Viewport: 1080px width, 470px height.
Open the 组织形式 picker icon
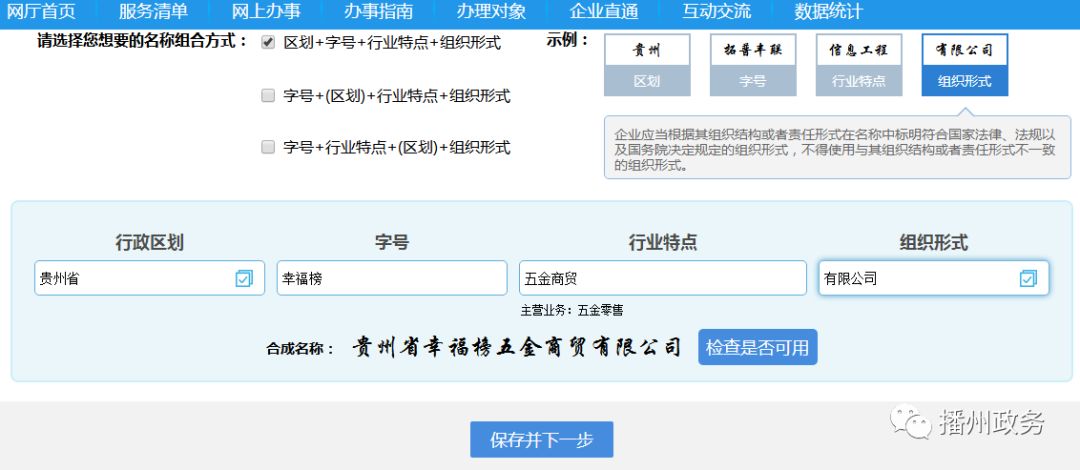tap(1028, 279)
